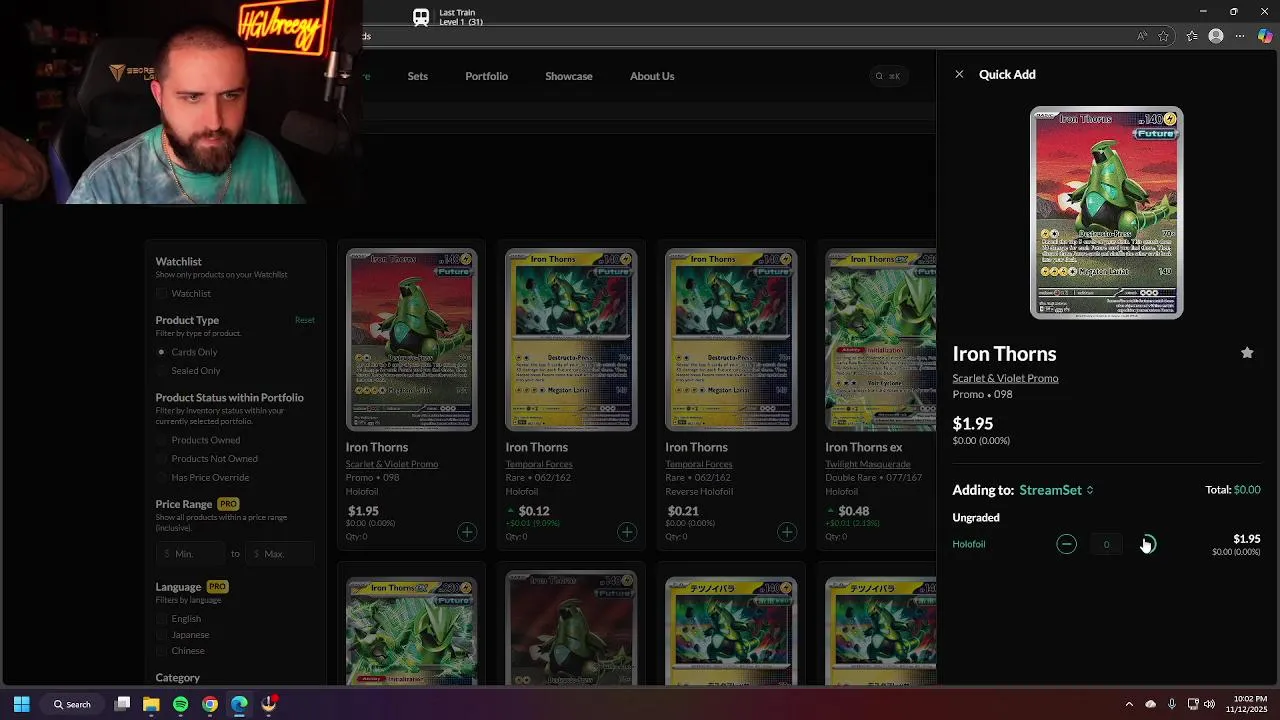1280x720 pixels.
Task: Click the Iron Thorns card image in Quick Add
Action: 1107,213
